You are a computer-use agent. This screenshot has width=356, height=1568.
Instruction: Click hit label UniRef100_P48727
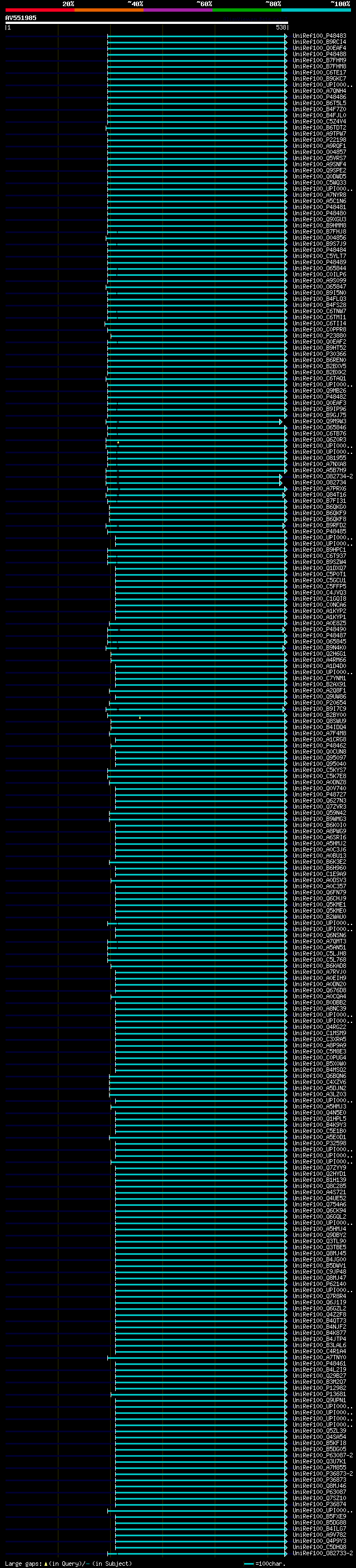319,794
